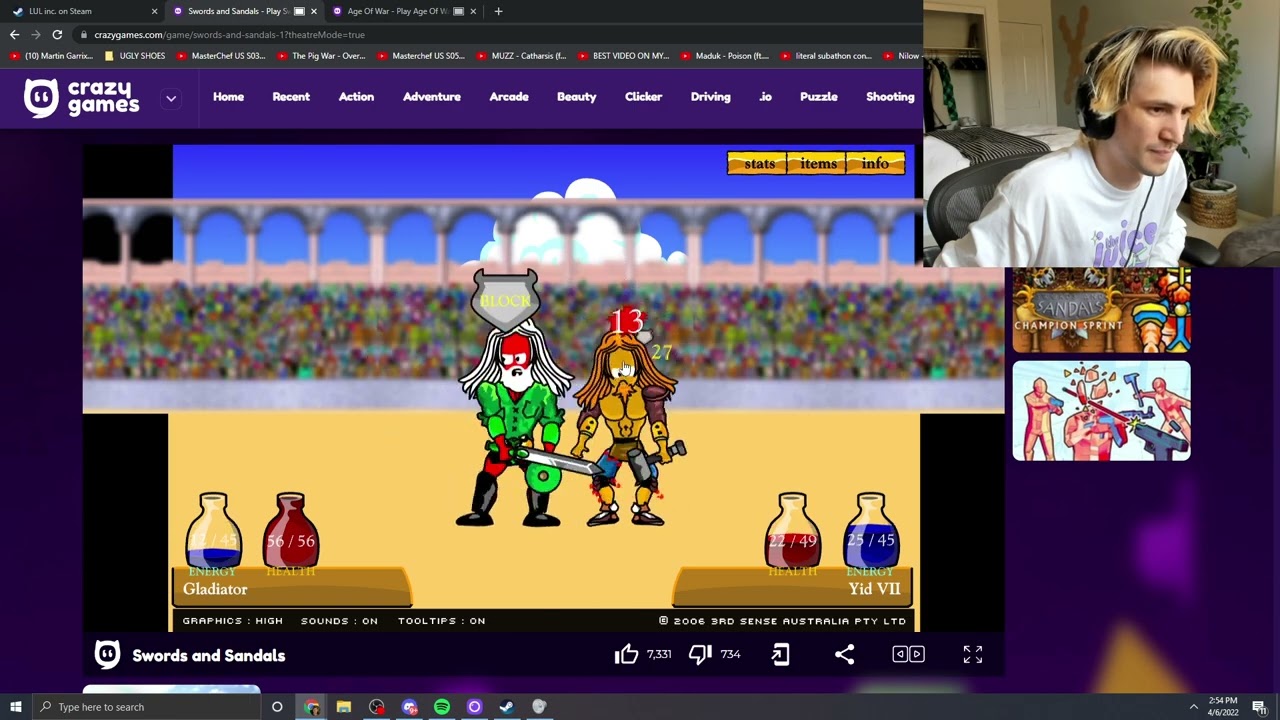This screenshot has height=720, width=1280.
Task: Open the notification center icon
Action: pyautogui.click(x=1259, y=707)
